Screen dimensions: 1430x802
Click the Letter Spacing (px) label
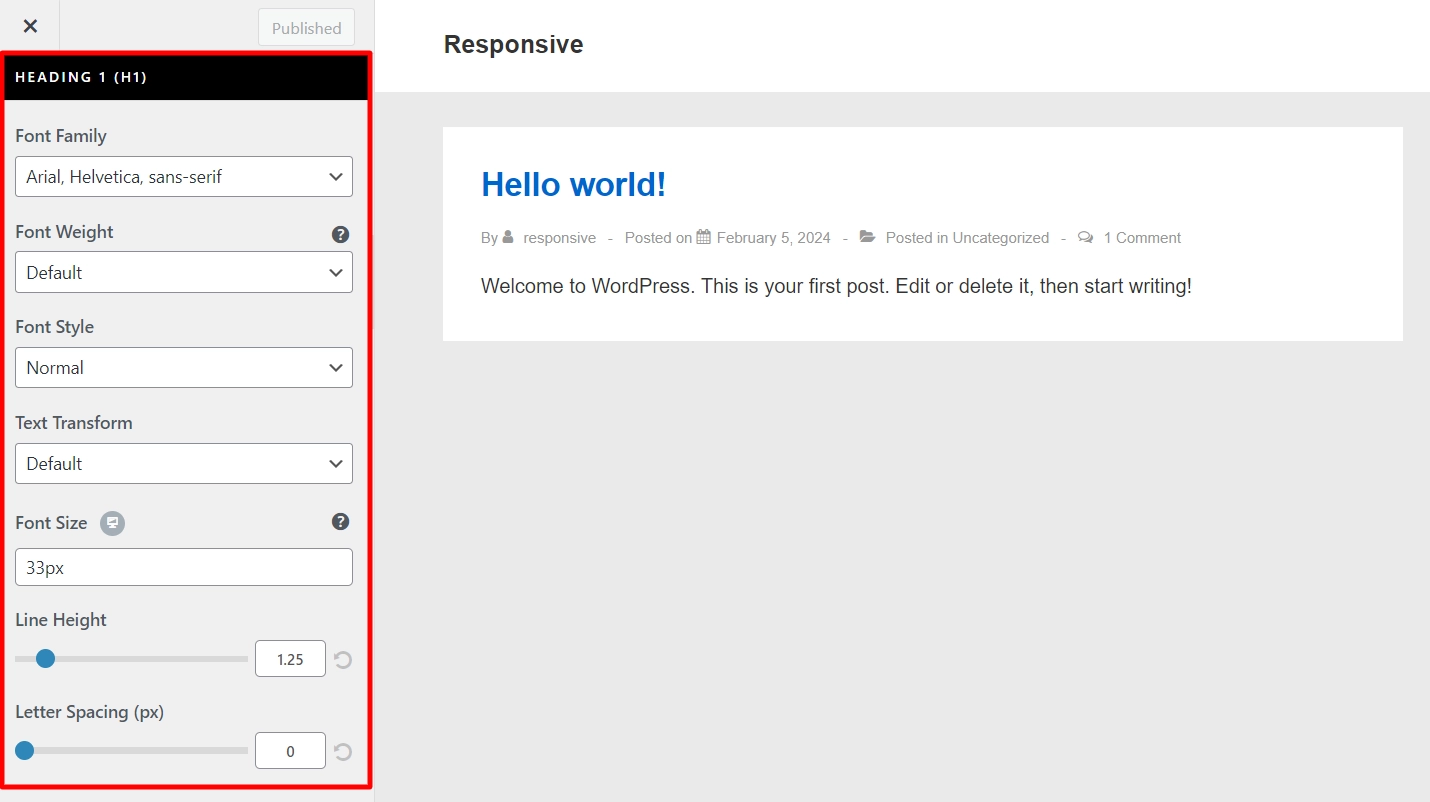click(x=90, y=712)
